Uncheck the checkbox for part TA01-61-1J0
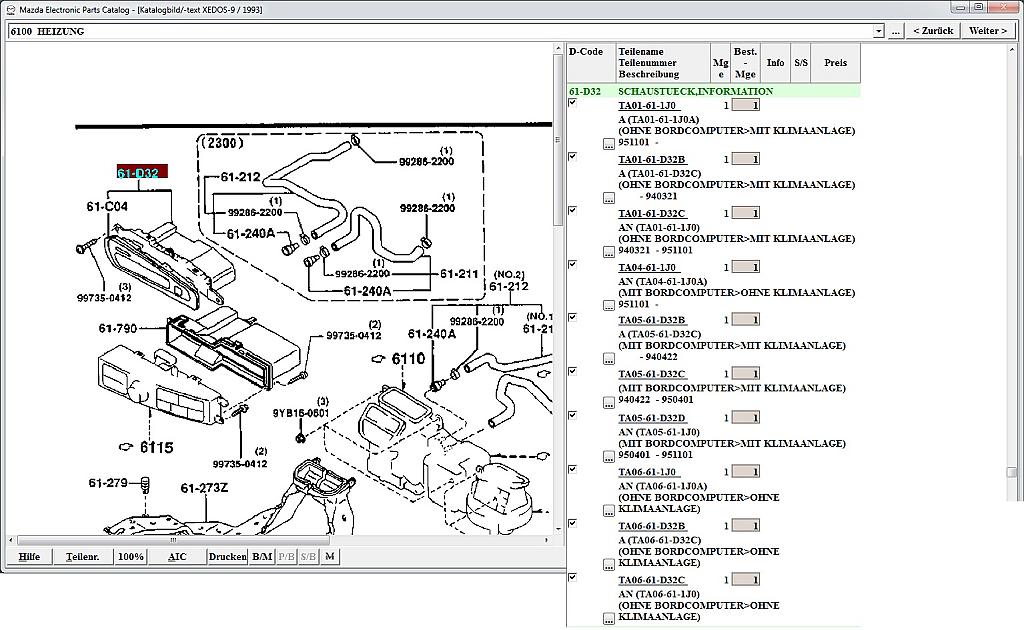Screen dimensions: 1024x630 click(573, 103)
